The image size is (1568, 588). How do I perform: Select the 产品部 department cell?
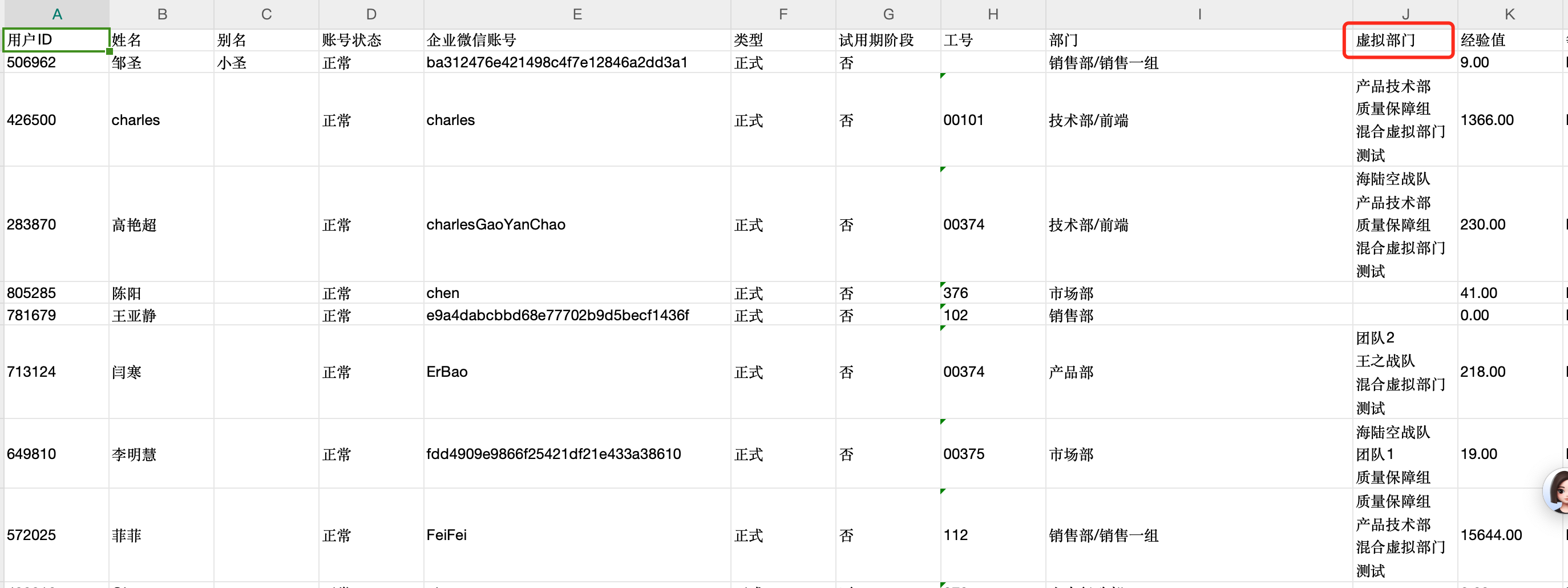point(1198,372)
